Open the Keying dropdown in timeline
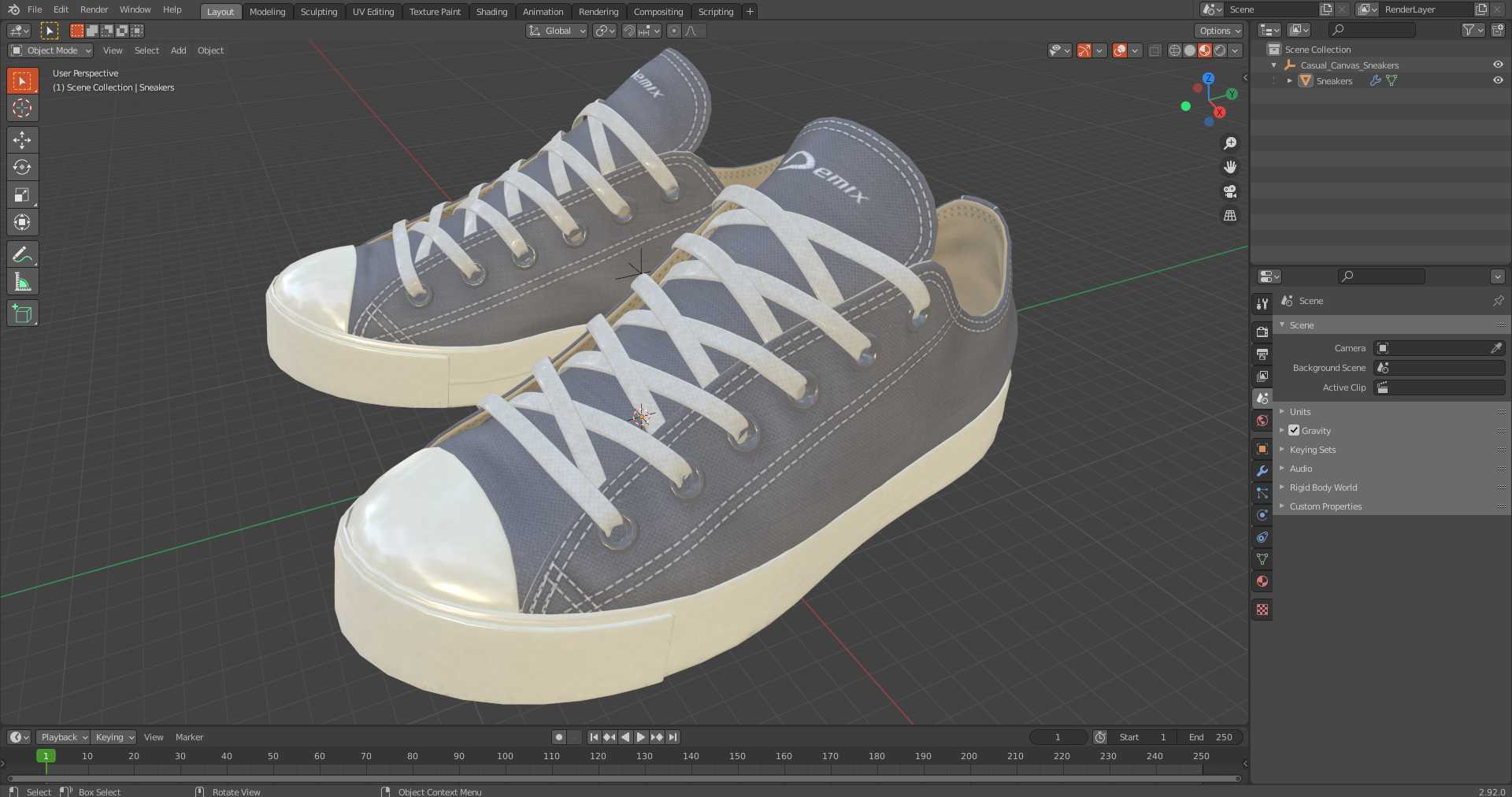Screen dimensions: 1512x797 tap(113, 737)
